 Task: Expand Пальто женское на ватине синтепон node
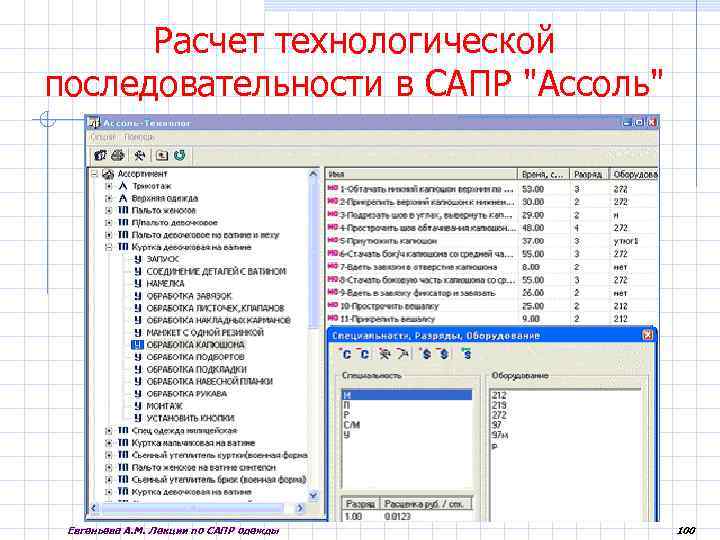(109, 467)
